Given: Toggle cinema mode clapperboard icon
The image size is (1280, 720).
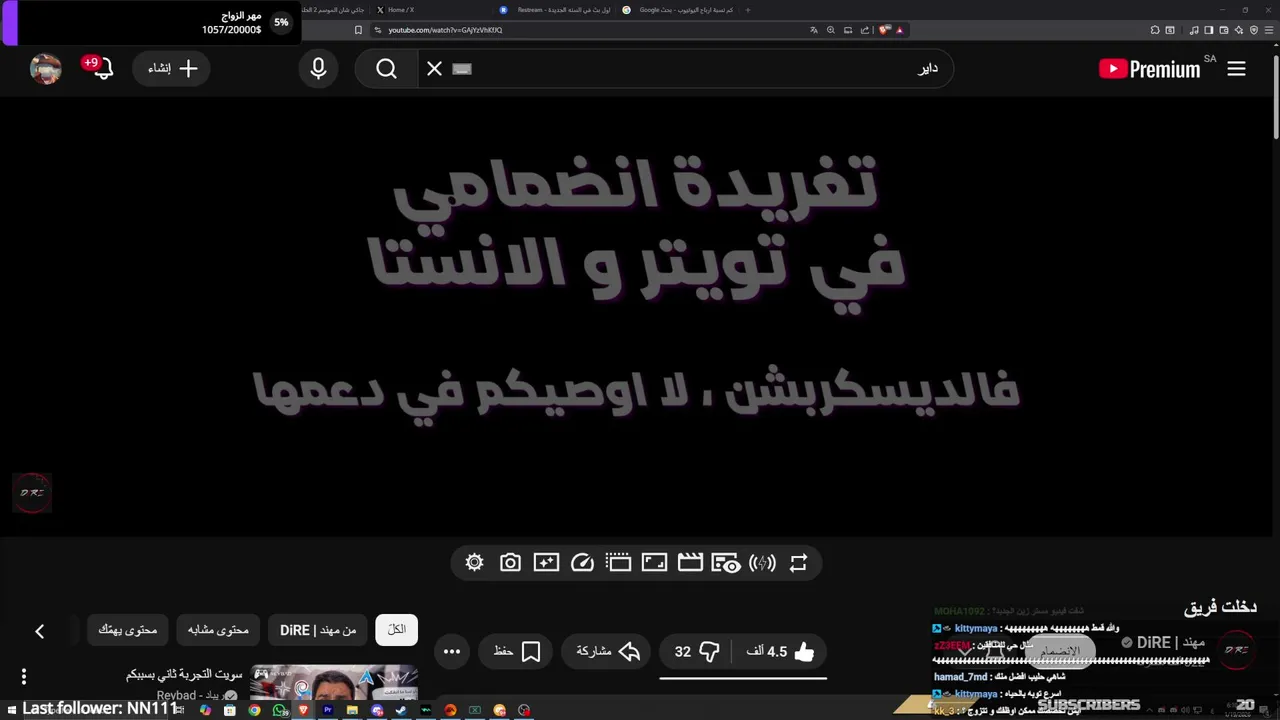Looking at the screenshot, I should (x=690, y=563).
